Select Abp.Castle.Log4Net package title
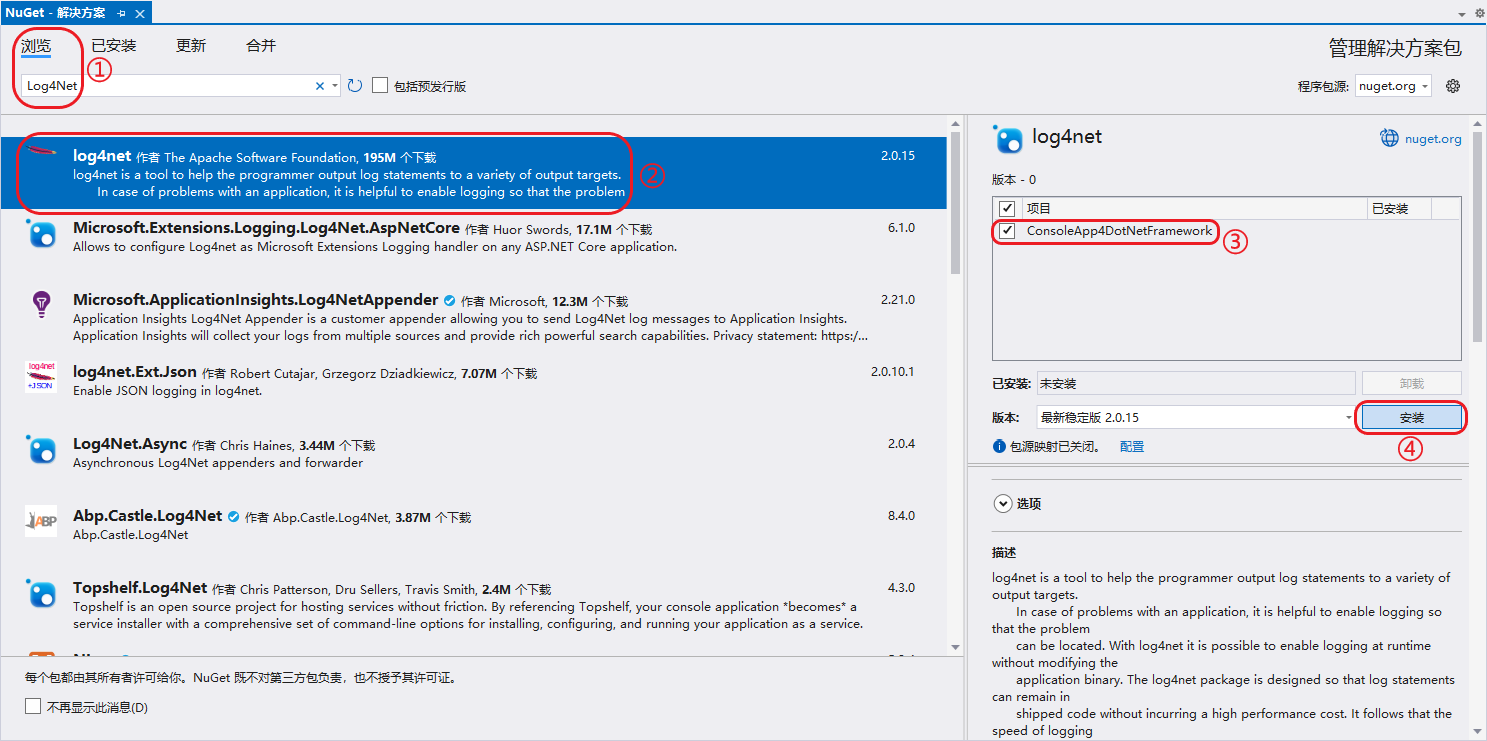 (x=148, y=516)
